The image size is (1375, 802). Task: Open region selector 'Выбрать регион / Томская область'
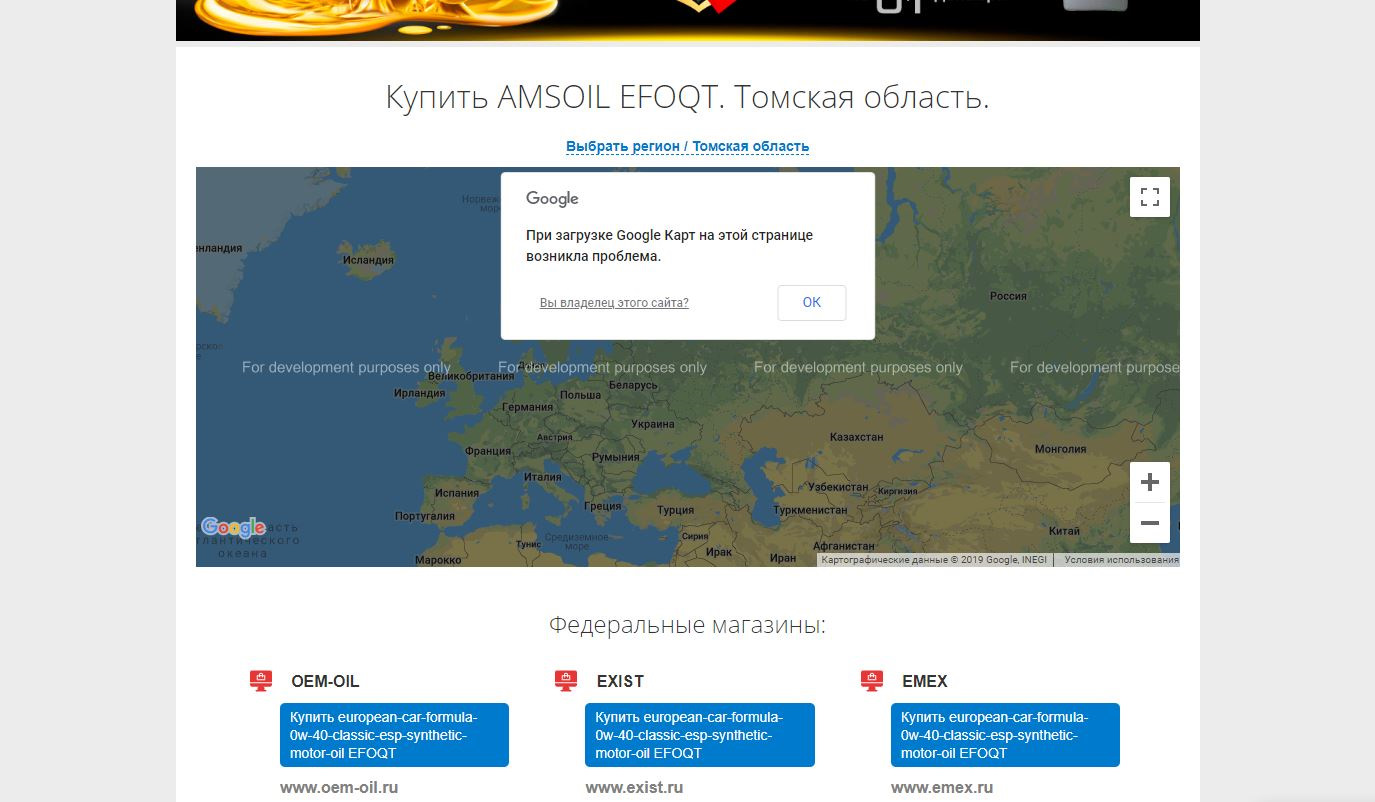687,146
